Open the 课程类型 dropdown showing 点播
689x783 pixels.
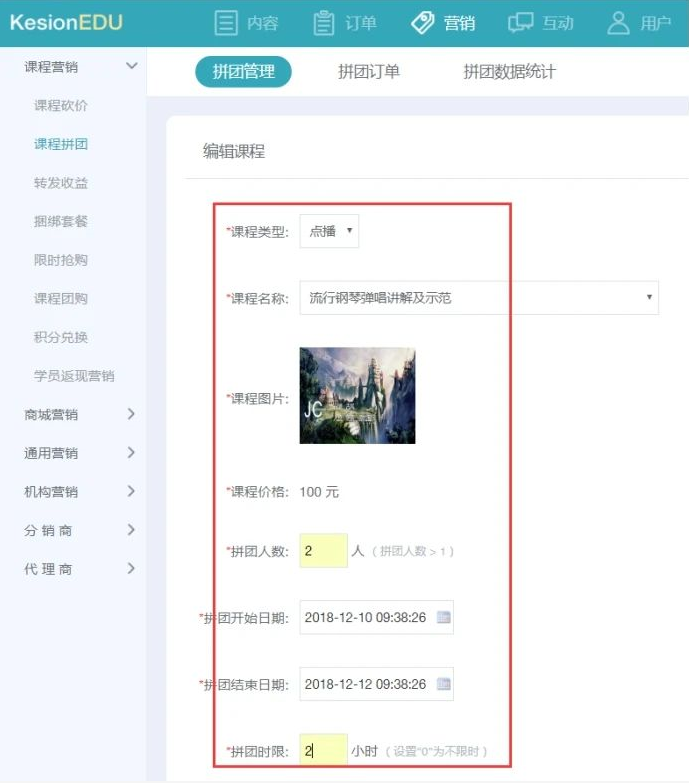(x=329, y=231)
